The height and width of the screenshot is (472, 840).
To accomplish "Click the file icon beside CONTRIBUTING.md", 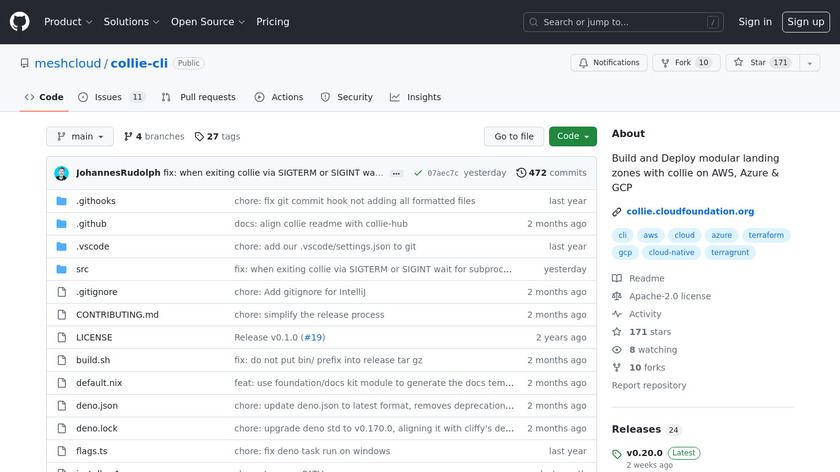I will click(62, 315).
